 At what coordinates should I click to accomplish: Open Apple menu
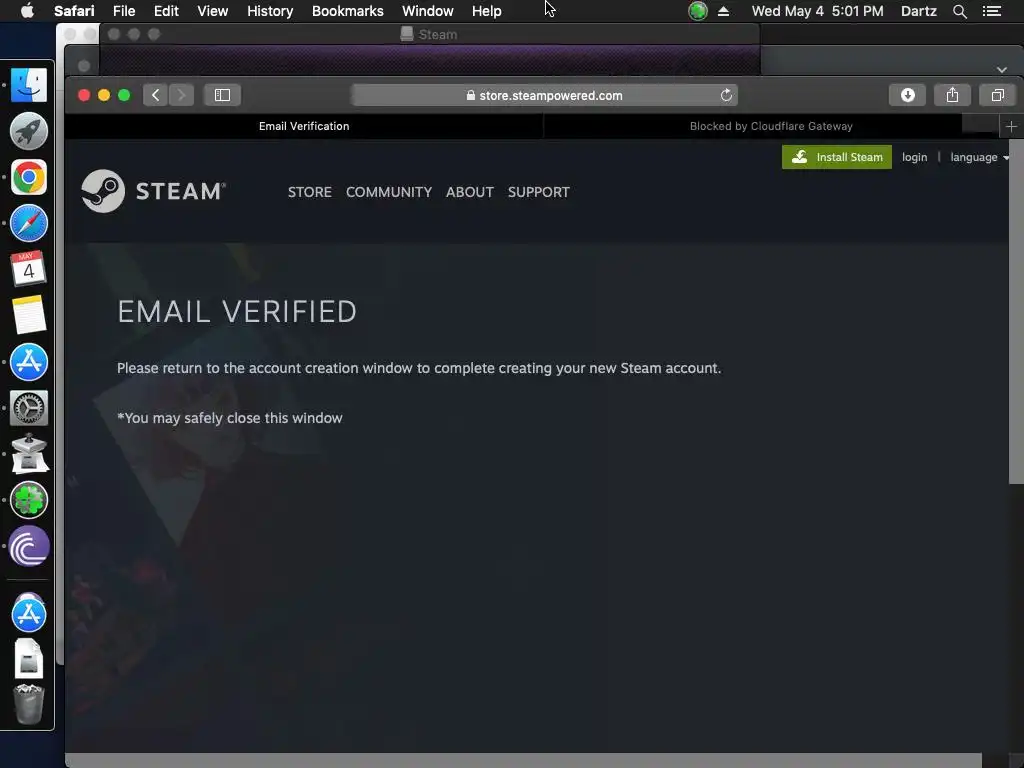tap(27, 11)
